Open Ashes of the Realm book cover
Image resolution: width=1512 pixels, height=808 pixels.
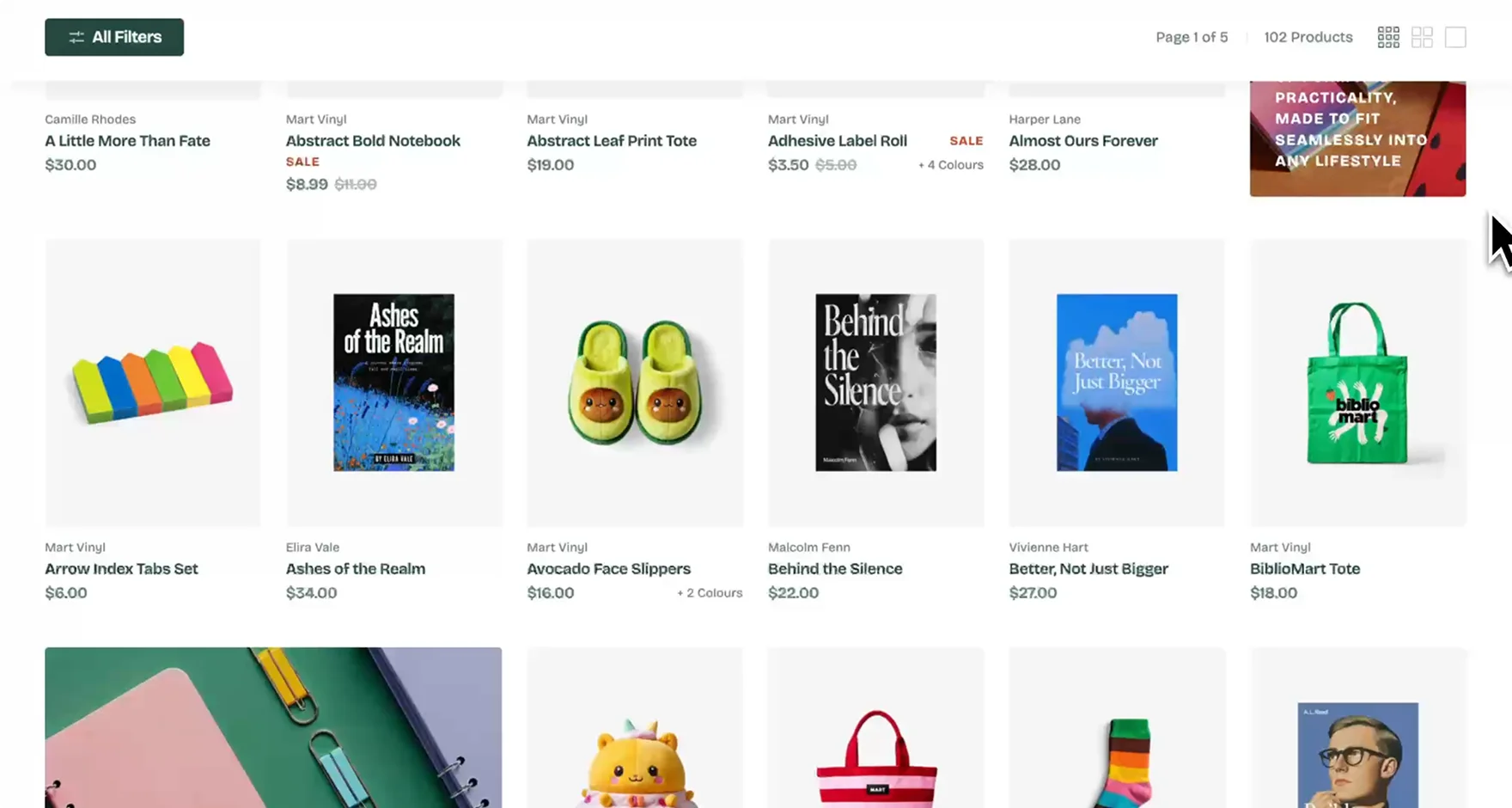point(393,383)
